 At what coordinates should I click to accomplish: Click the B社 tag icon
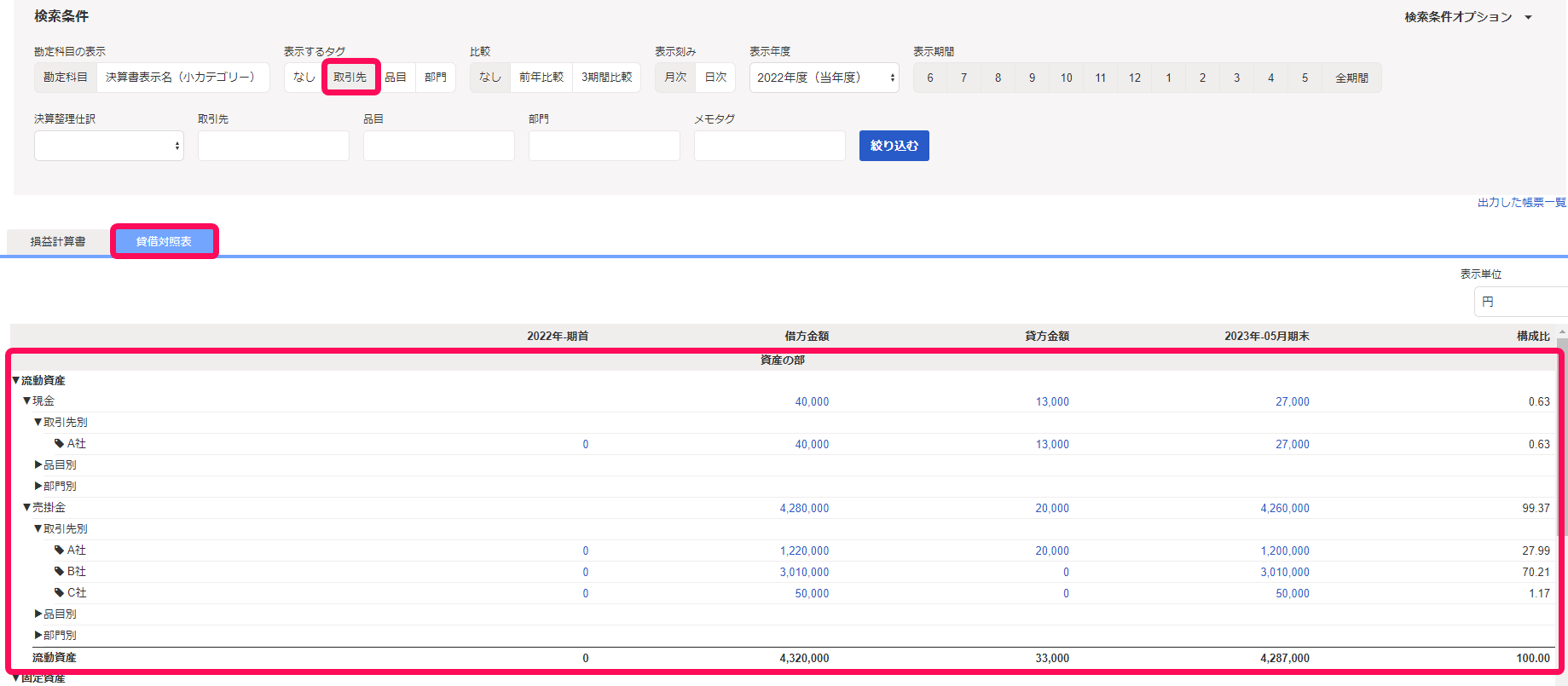click(x=60, y=571)
